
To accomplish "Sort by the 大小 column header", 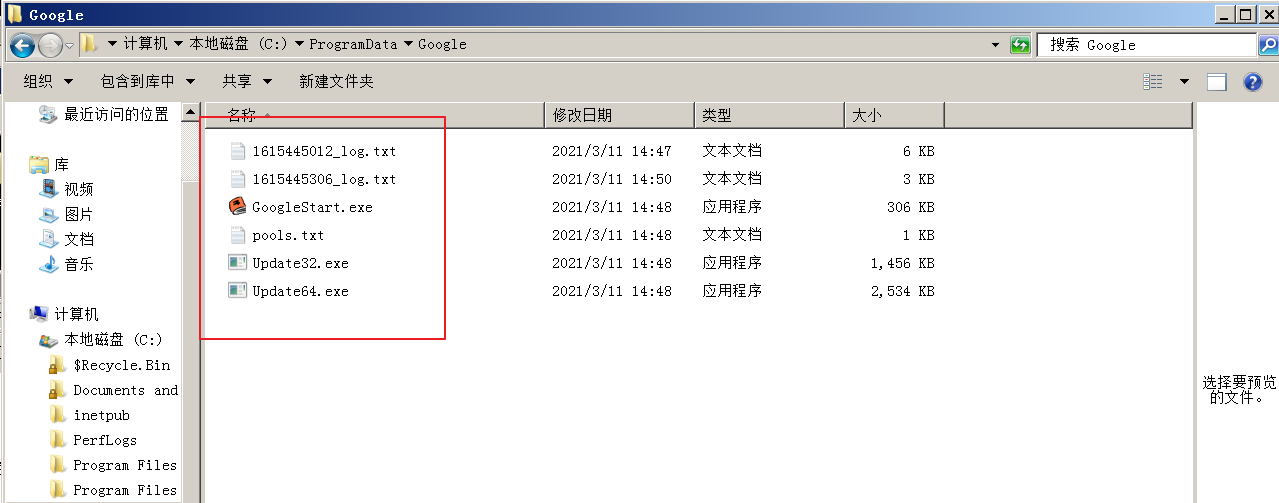I will point(894,116).
